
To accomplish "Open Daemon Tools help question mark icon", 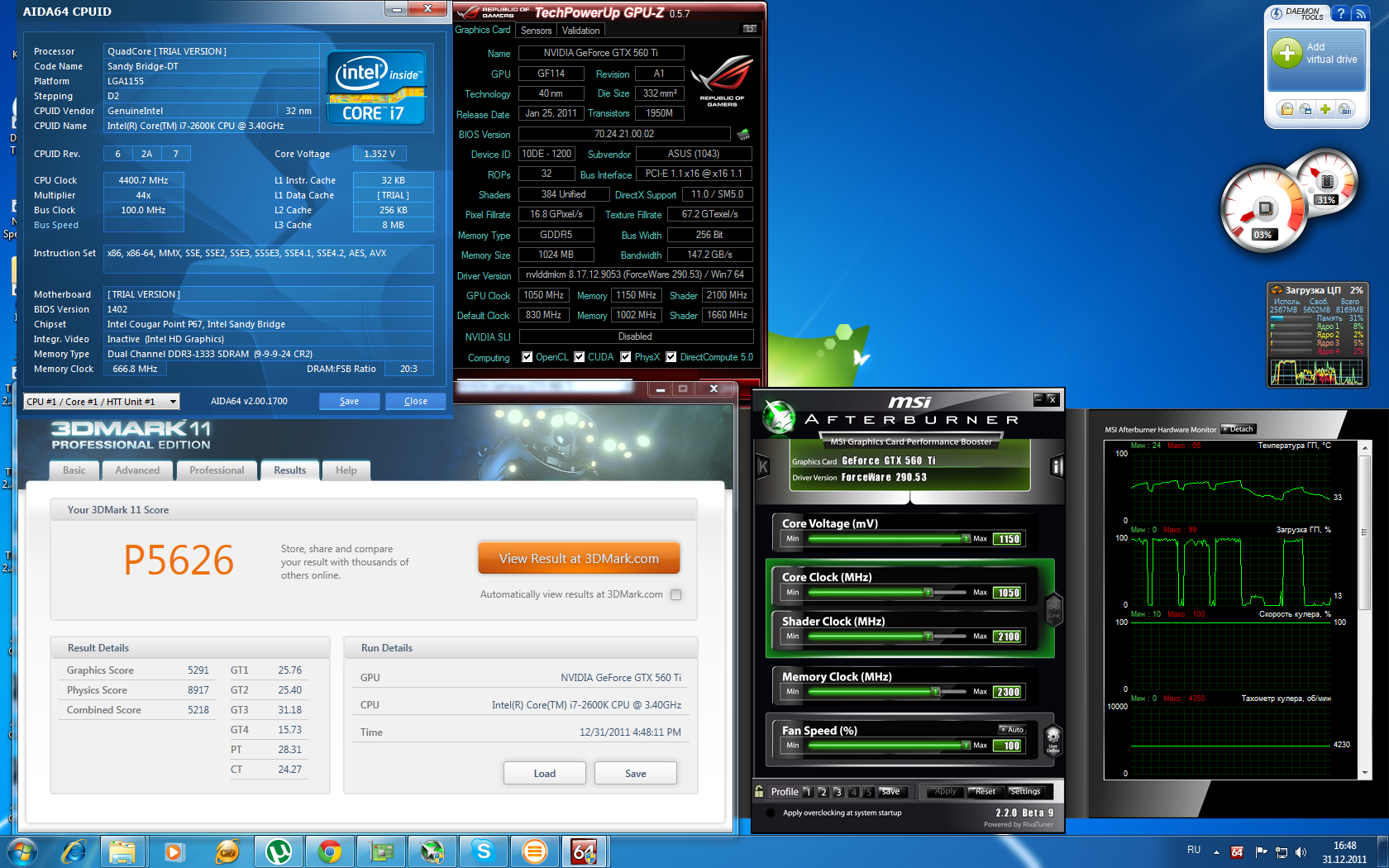I will 1341,14.
